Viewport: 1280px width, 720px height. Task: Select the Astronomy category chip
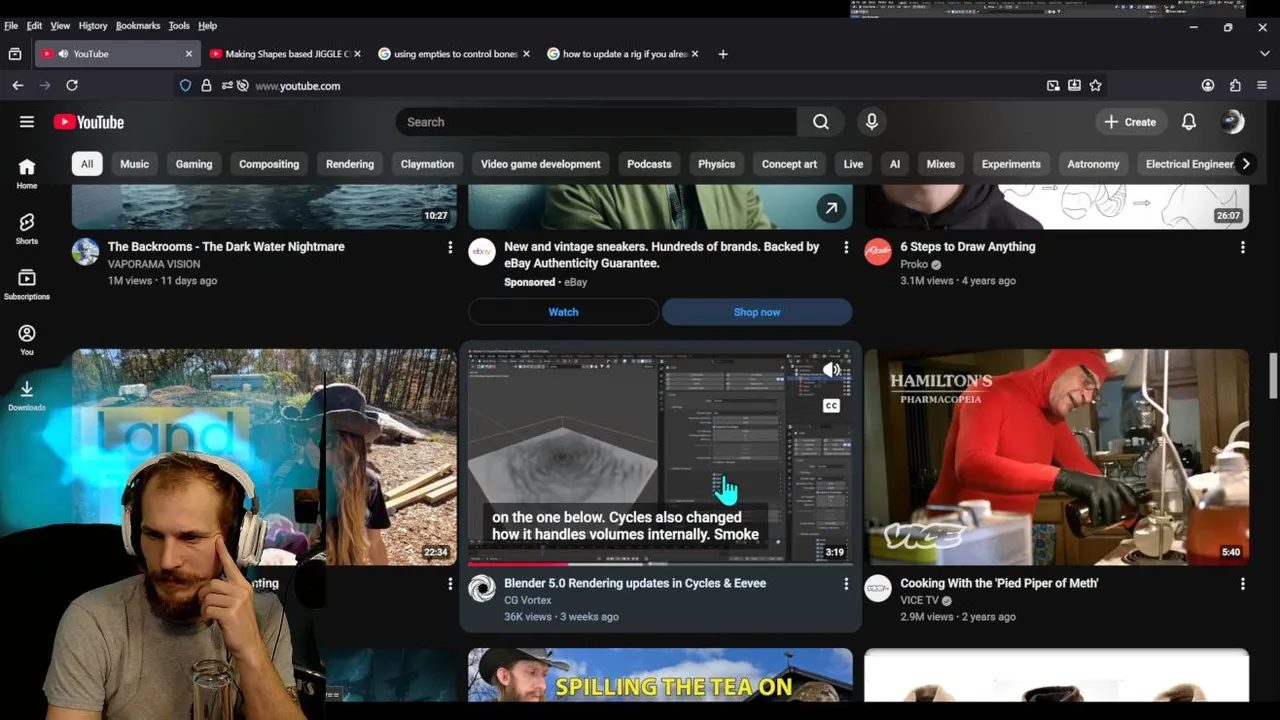tap(1093, 164)
